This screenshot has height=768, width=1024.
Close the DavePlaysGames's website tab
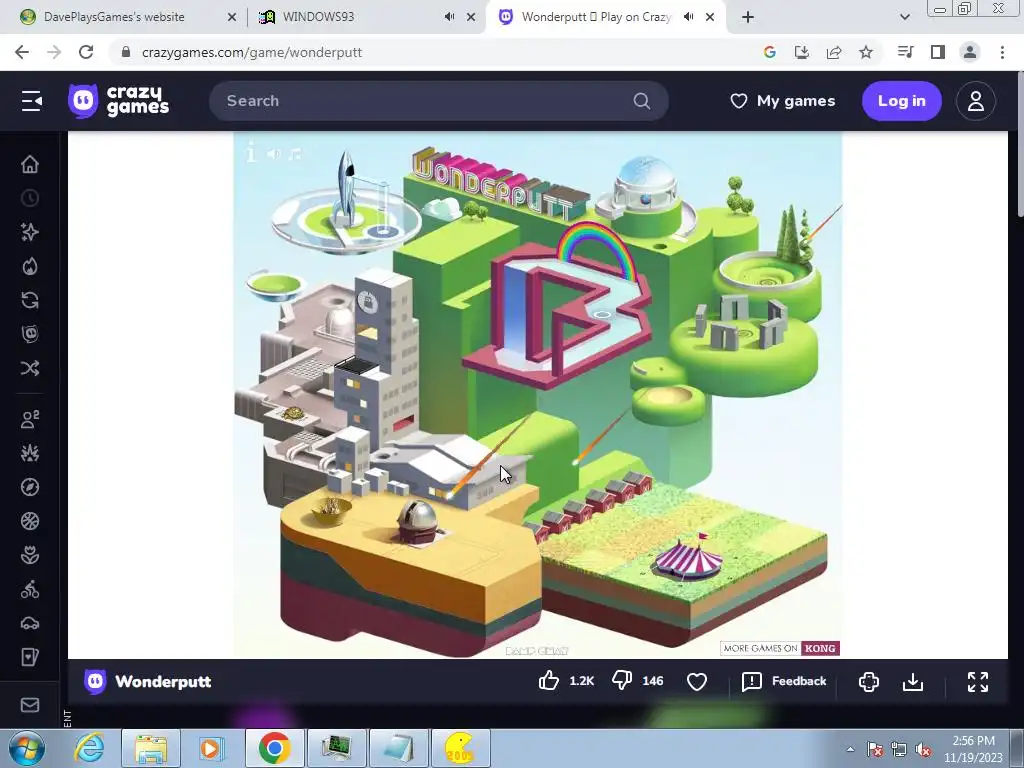point(232,17)
